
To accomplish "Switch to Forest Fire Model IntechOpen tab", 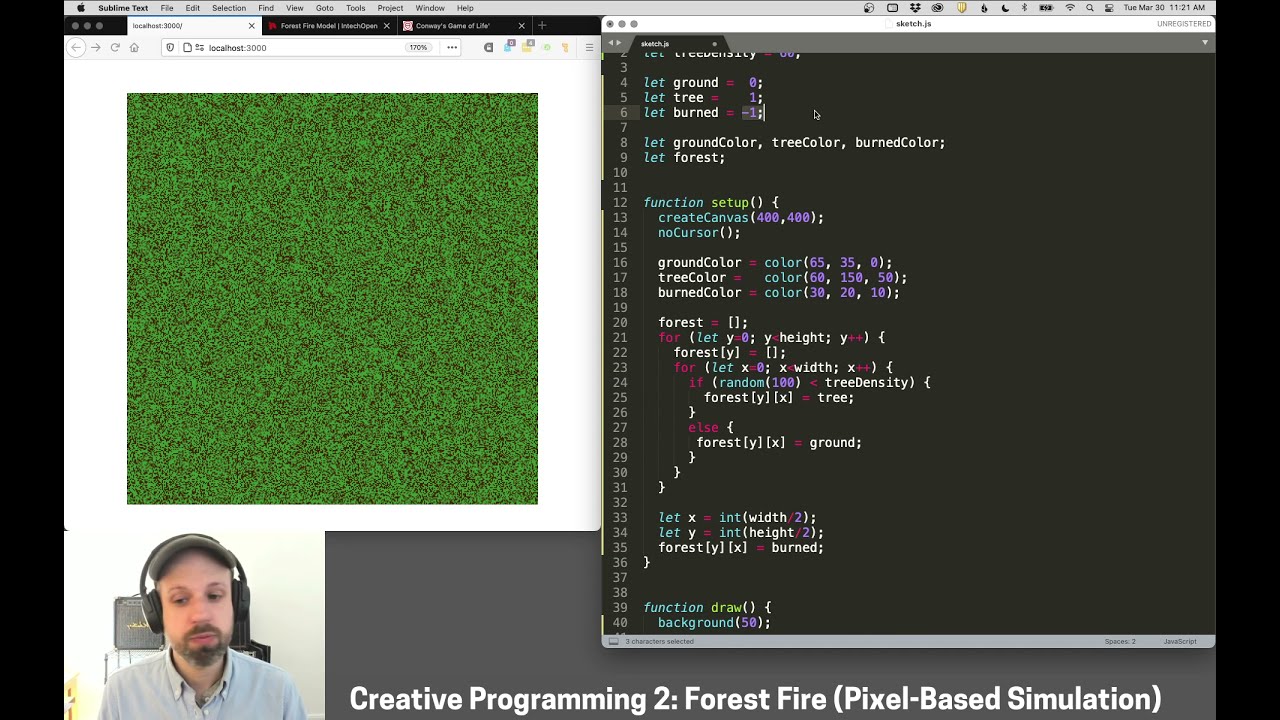I will pos(329,25).
